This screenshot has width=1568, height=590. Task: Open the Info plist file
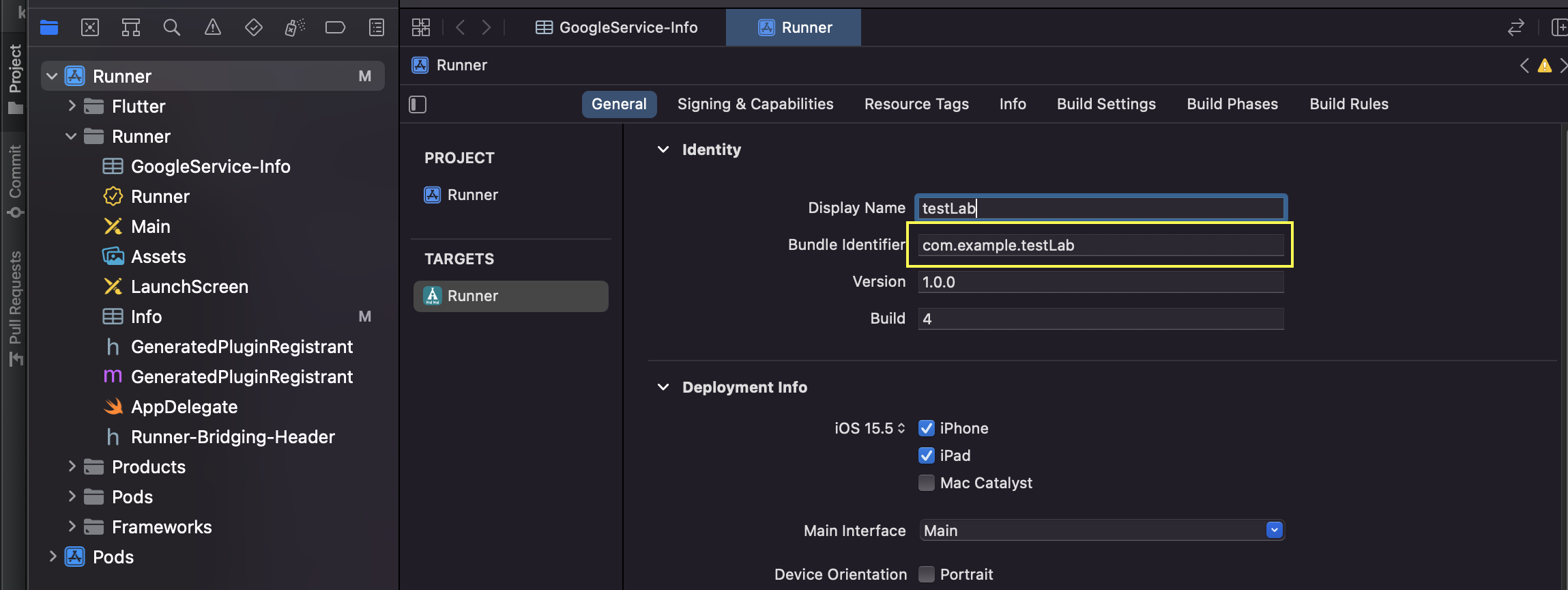(132, 317)
